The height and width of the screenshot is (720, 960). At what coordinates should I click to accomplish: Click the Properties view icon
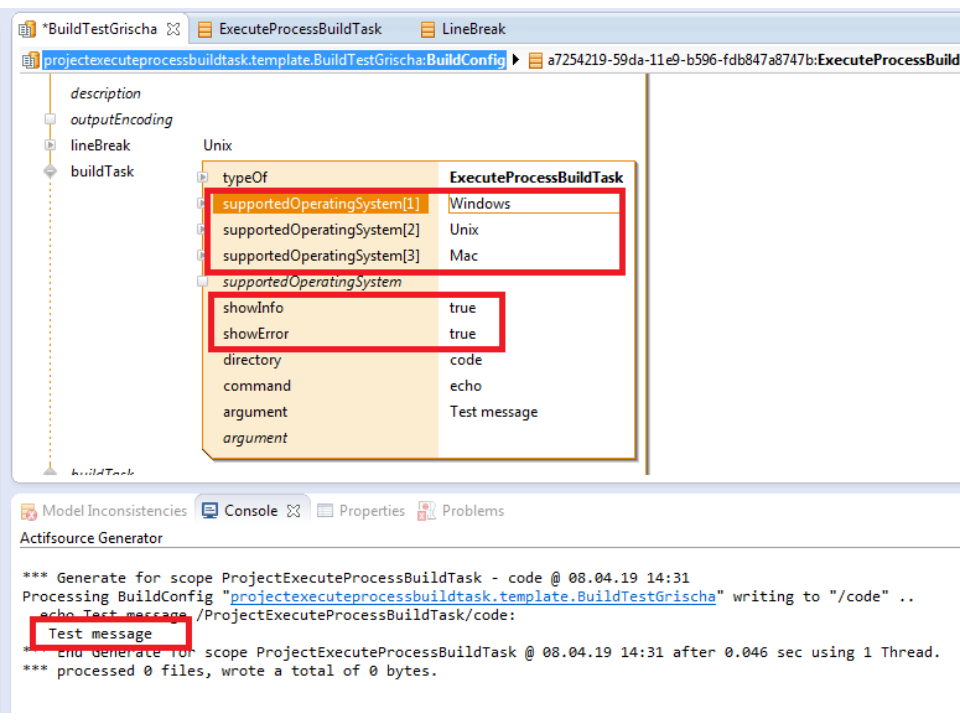(325, 511)
